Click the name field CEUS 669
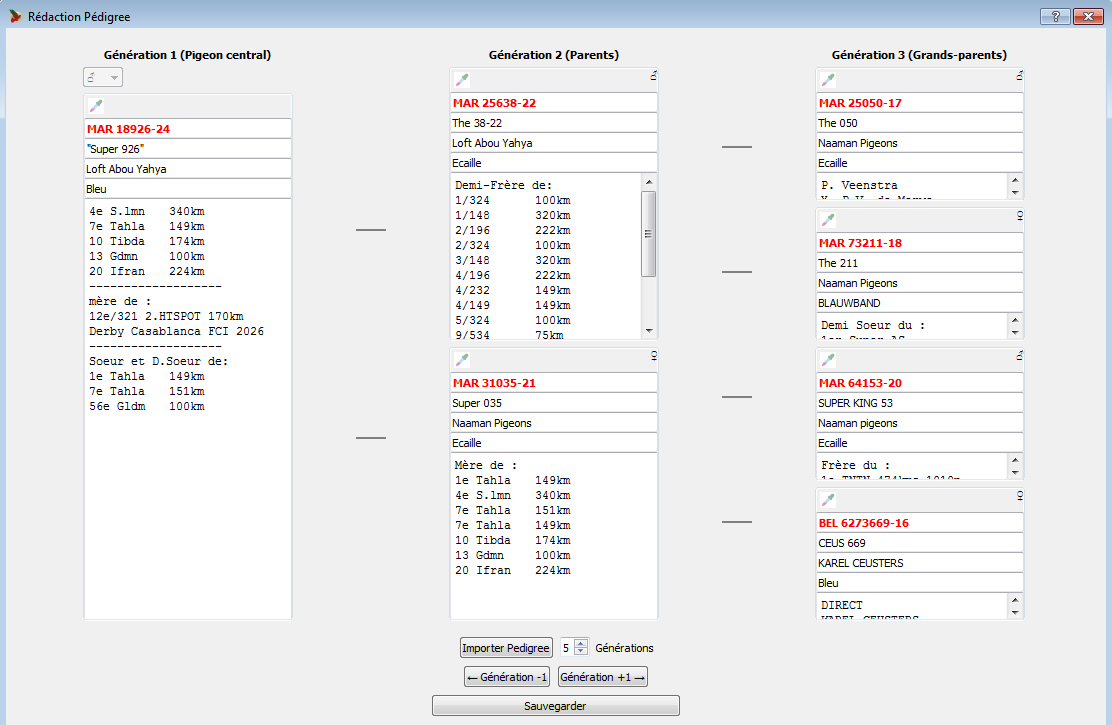 (x=920, y=543)
